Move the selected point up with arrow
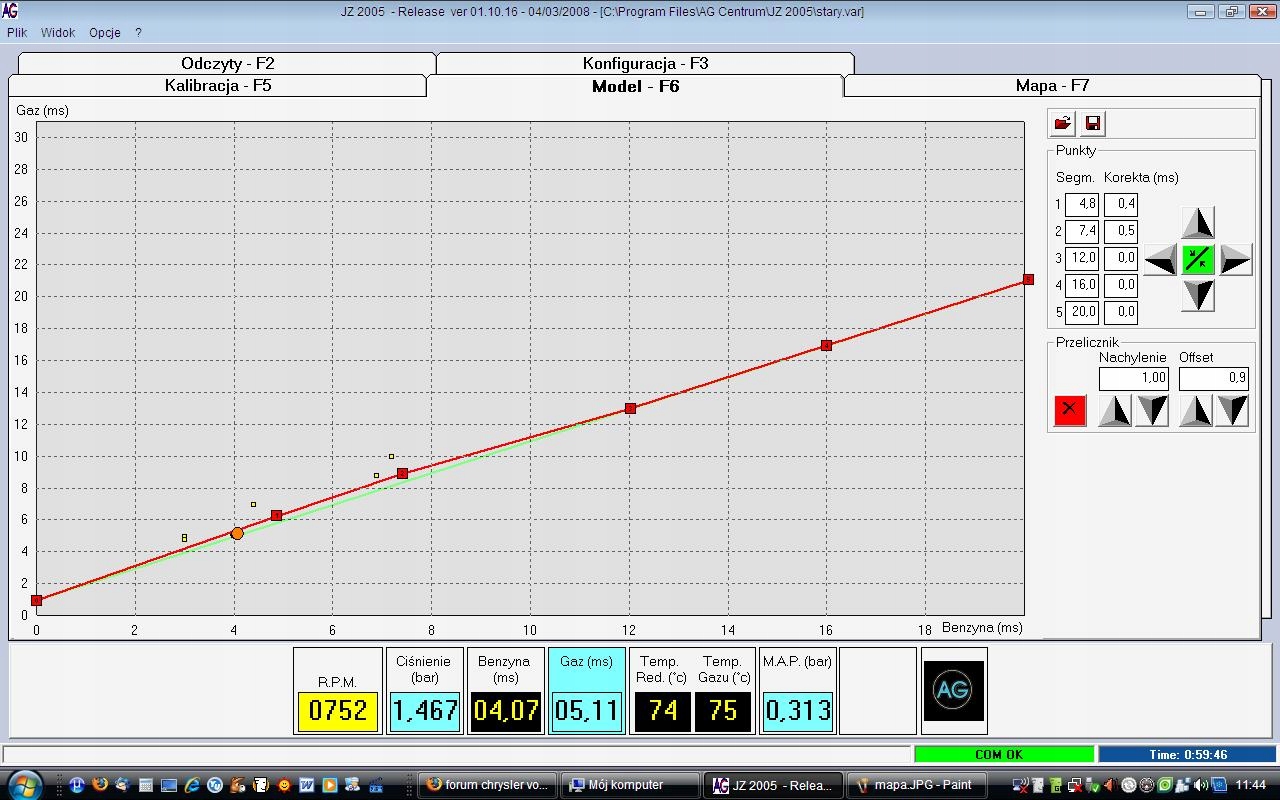The height and width of the screenshot is (800, 1280). (1198, 222)
